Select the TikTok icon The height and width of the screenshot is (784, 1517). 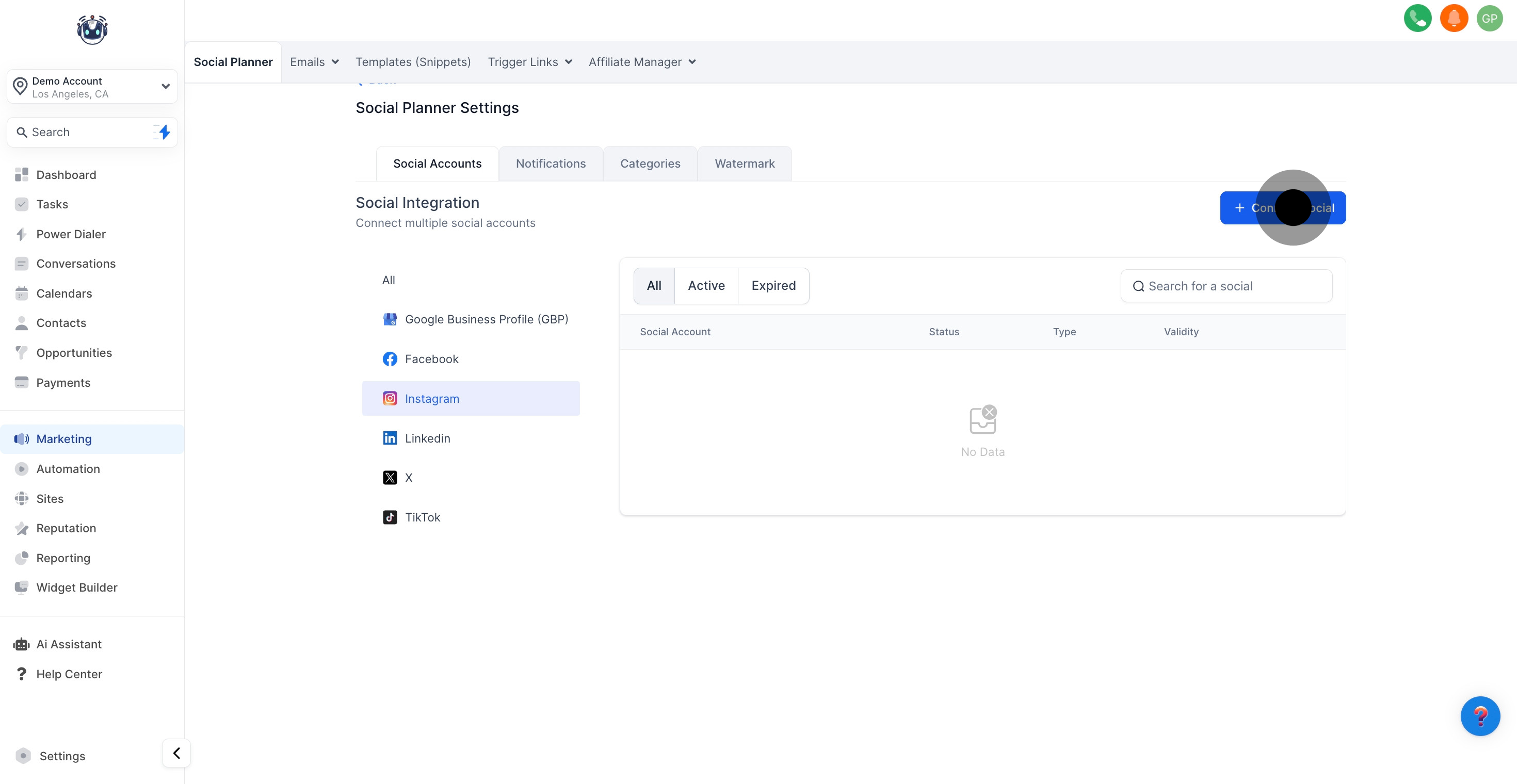point(390,517)
